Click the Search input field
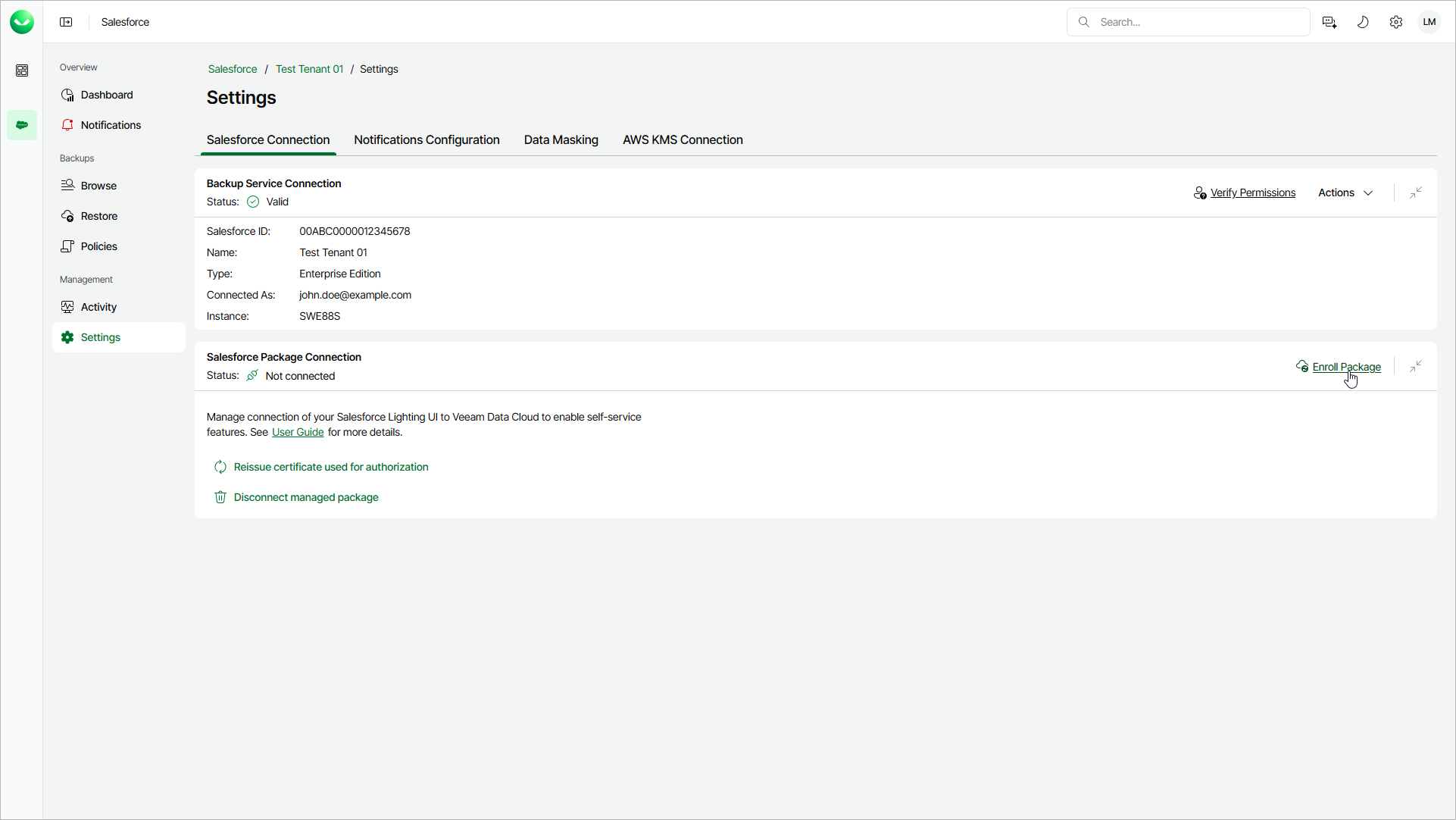 point(1197,22)
